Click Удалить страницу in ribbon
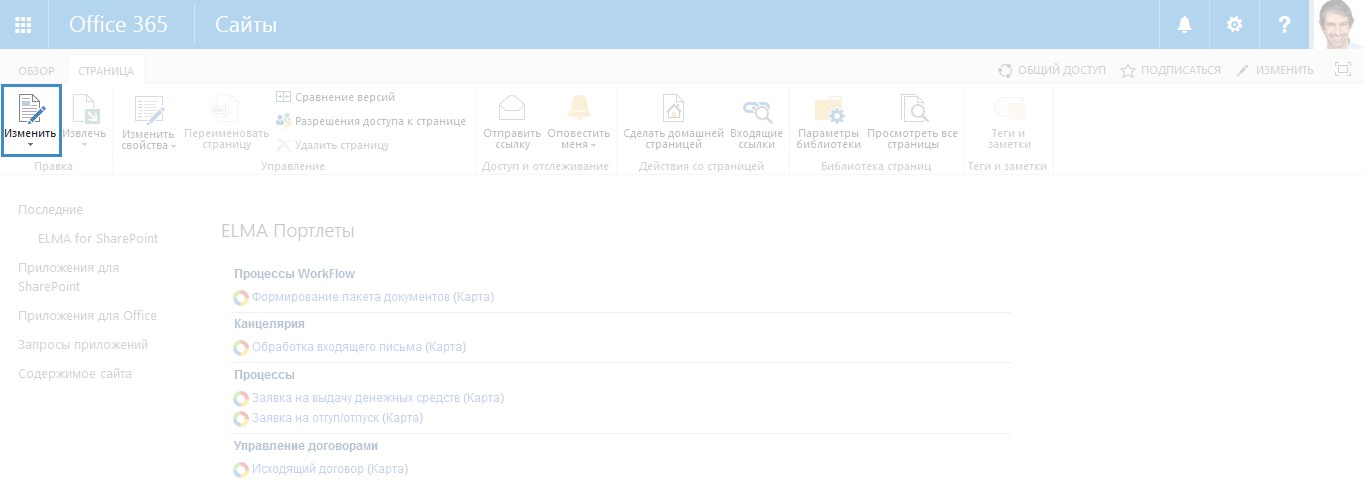The width and height of the screenshot is (1364, 500). [332, 145]
